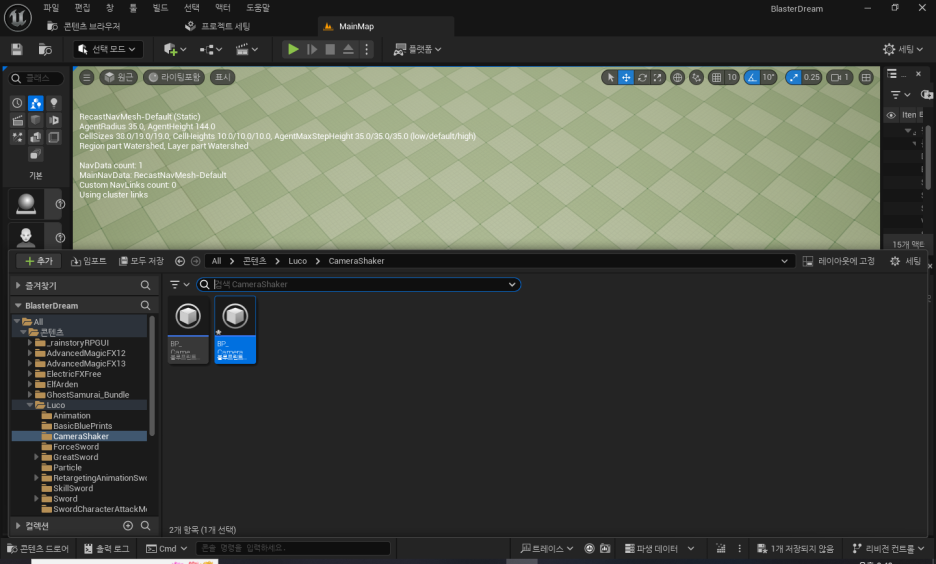Viewport: 936px width, 564px height.
Task: Click the 표시 show flags button
Action: [x=223, y=77]
